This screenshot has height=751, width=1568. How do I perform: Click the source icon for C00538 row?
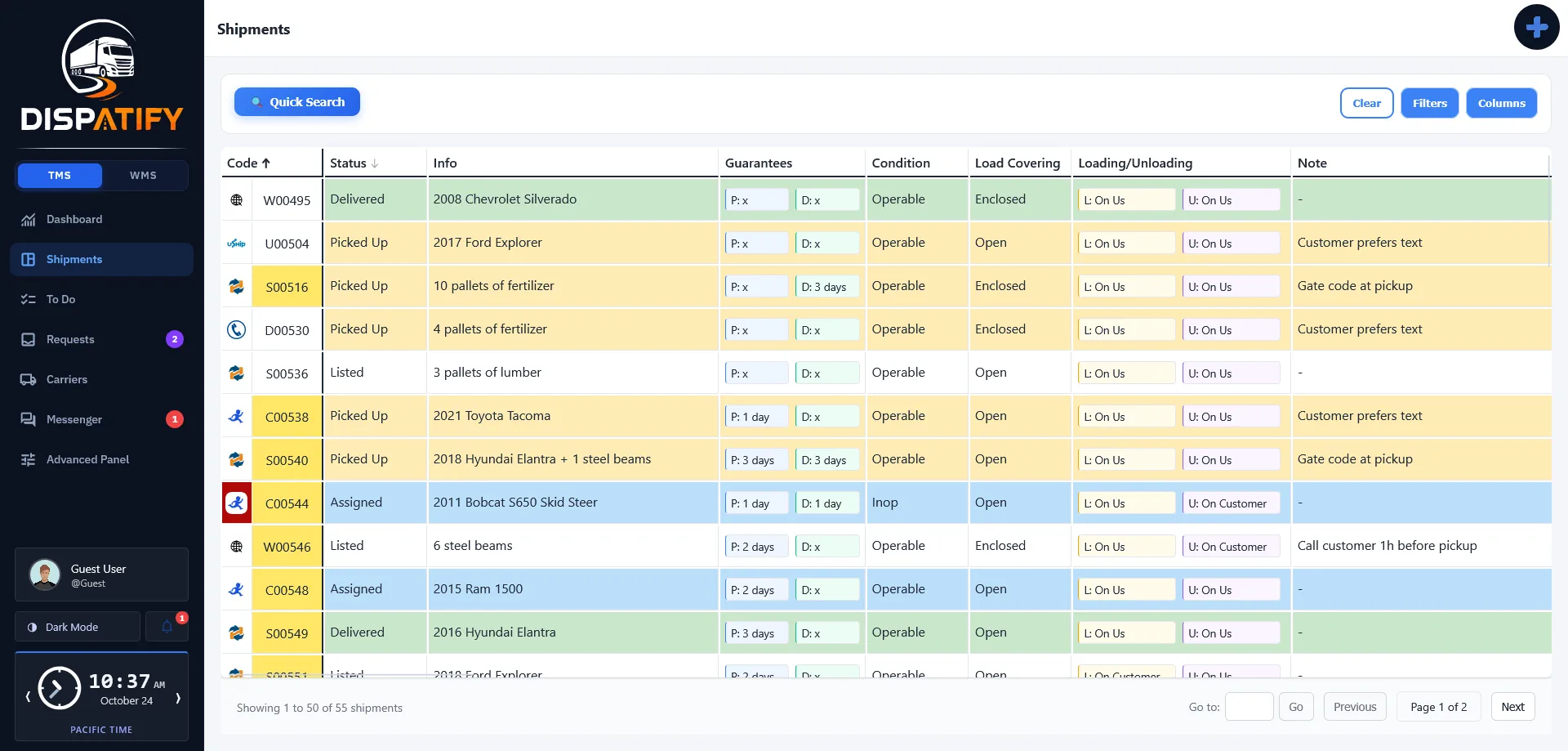click(x=237, y=417)
